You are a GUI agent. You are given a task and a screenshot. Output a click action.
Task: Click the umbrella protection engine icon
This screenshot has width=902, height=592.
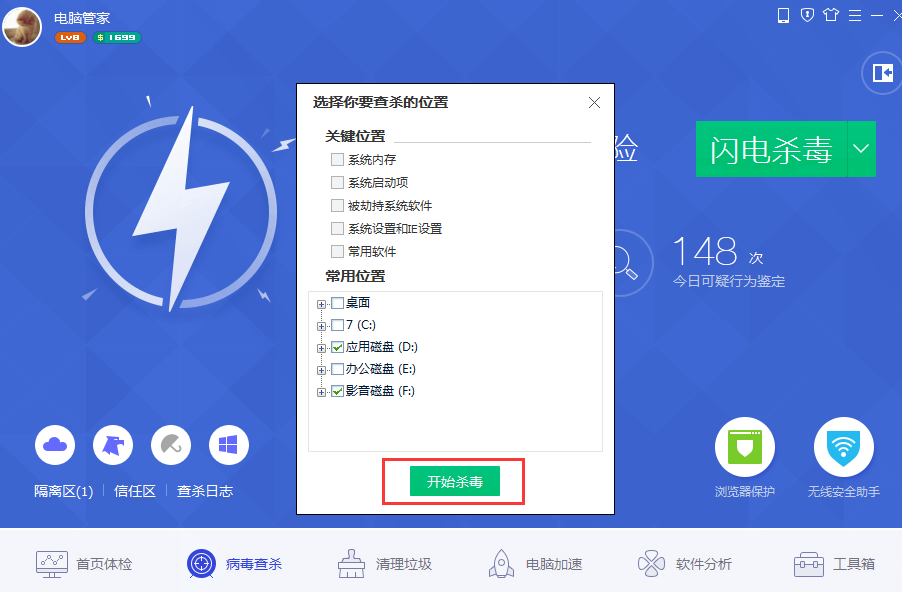point(171,445)
